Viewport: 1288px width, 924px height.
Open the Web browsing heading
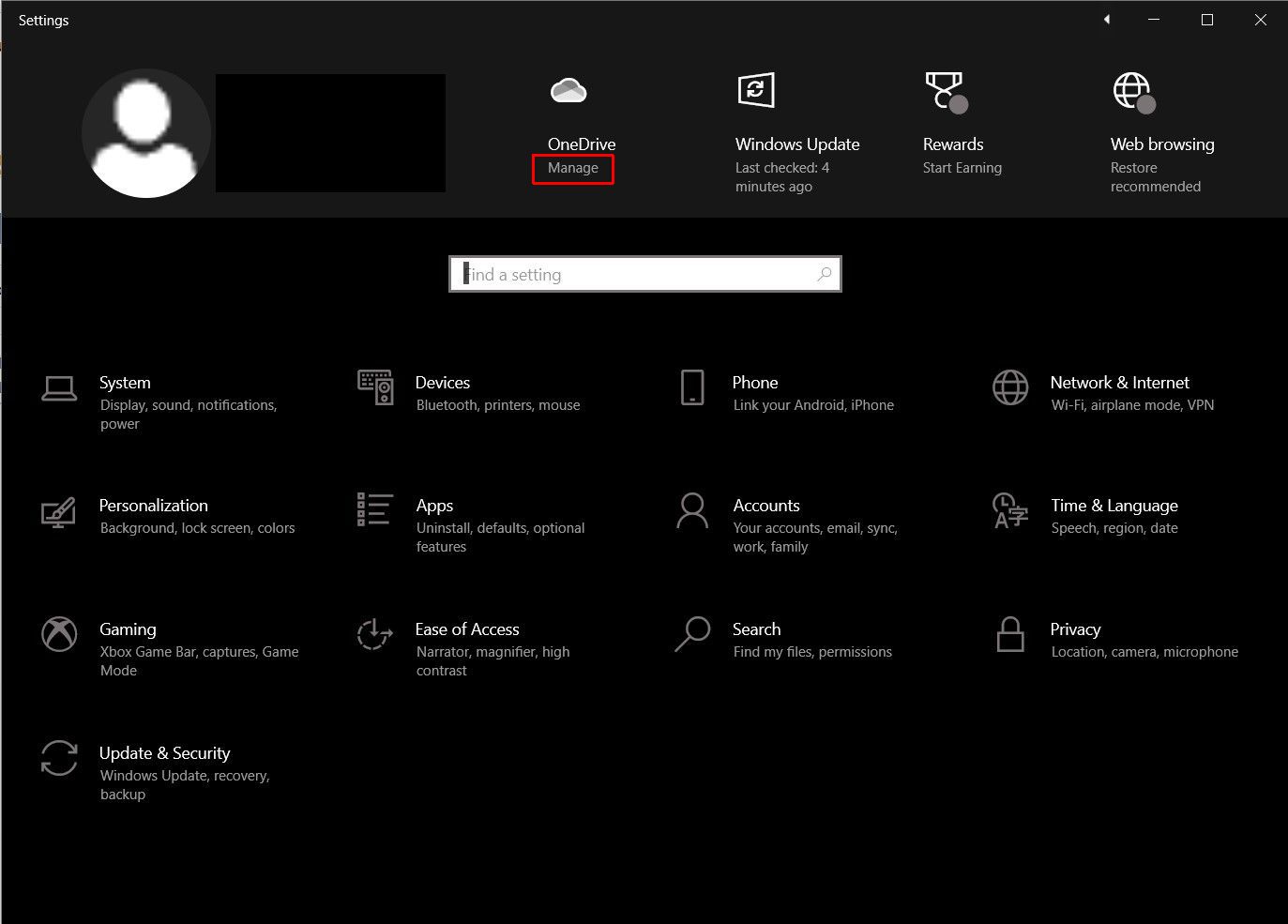point(1162,144)
